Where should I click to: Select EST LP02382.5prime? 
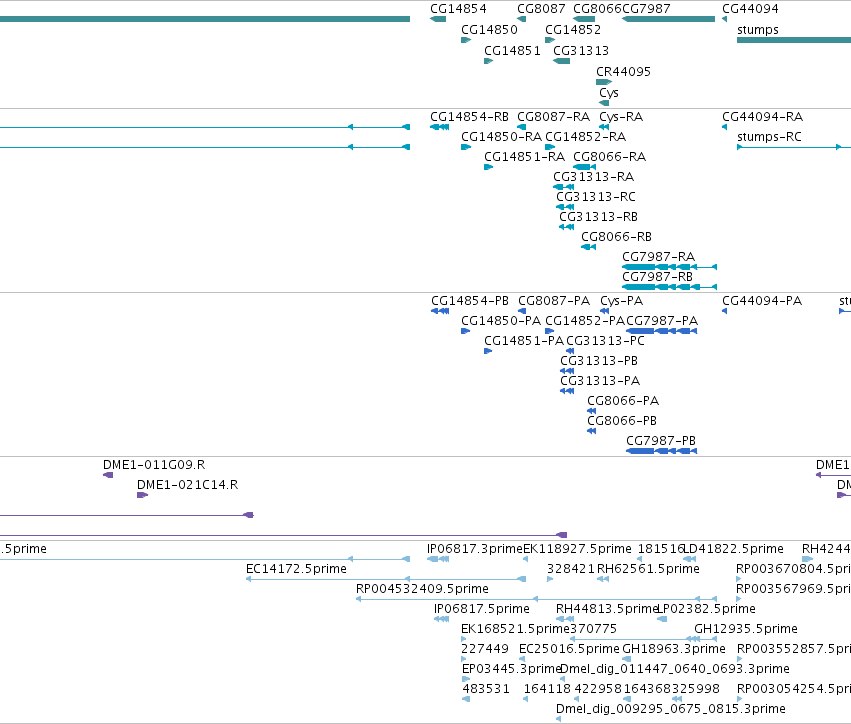coord(707,609)
